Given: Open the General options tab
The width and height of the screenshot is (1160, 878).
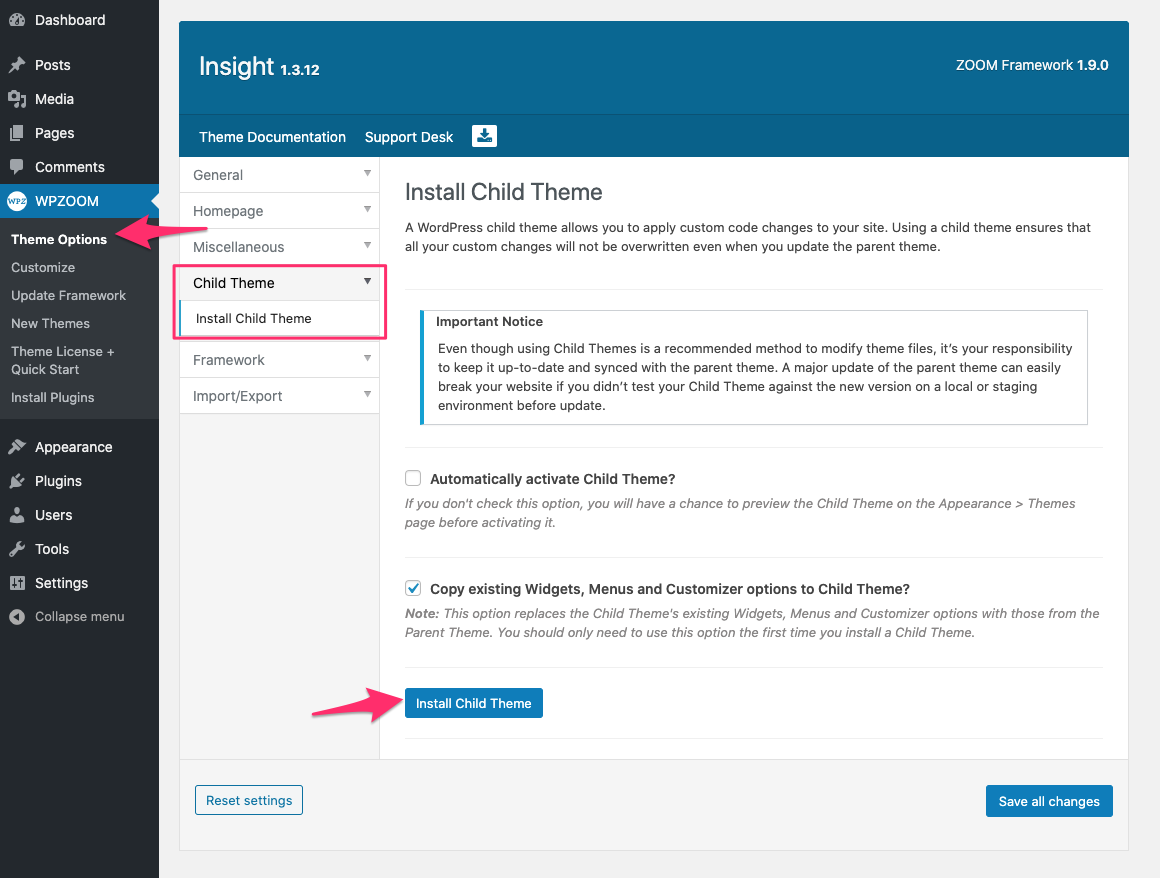Looking at the screenshot, I should [x=280, y=175].
